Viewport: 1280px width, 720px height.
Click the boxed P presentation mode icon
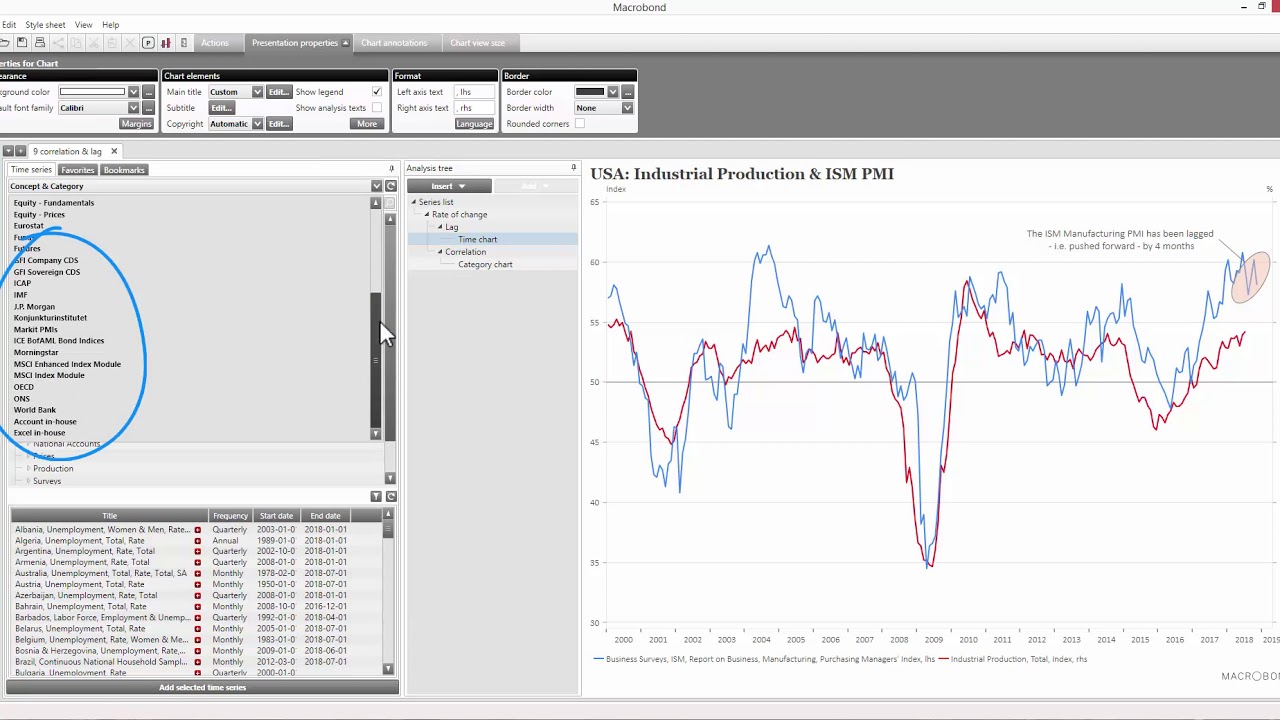tap(147, 43)
